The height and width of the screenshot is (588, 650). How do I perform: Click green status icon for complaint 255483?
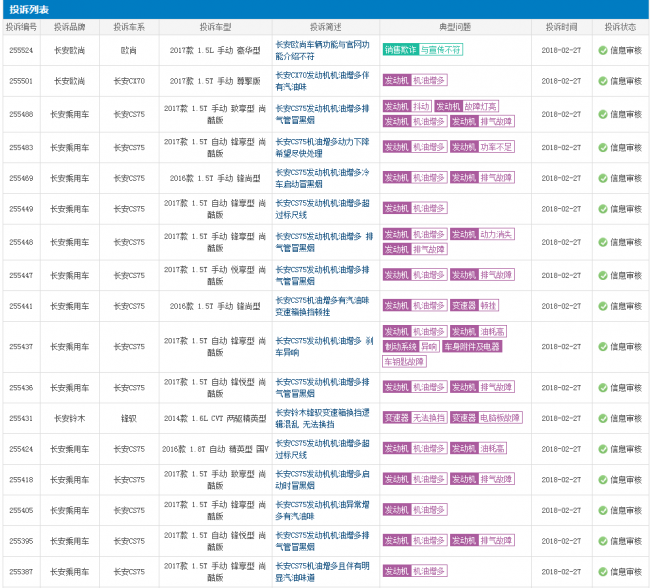point(602,148)
